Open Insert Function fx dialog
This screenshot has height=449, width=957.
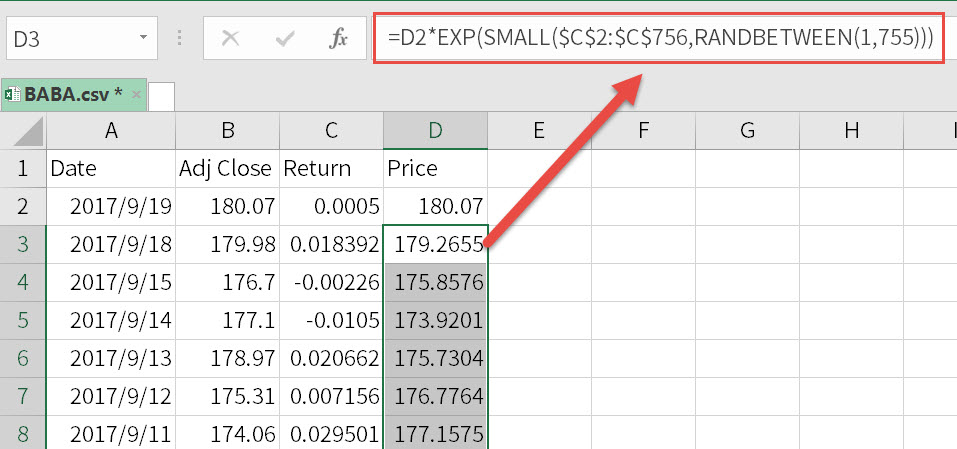coord(338,38)
